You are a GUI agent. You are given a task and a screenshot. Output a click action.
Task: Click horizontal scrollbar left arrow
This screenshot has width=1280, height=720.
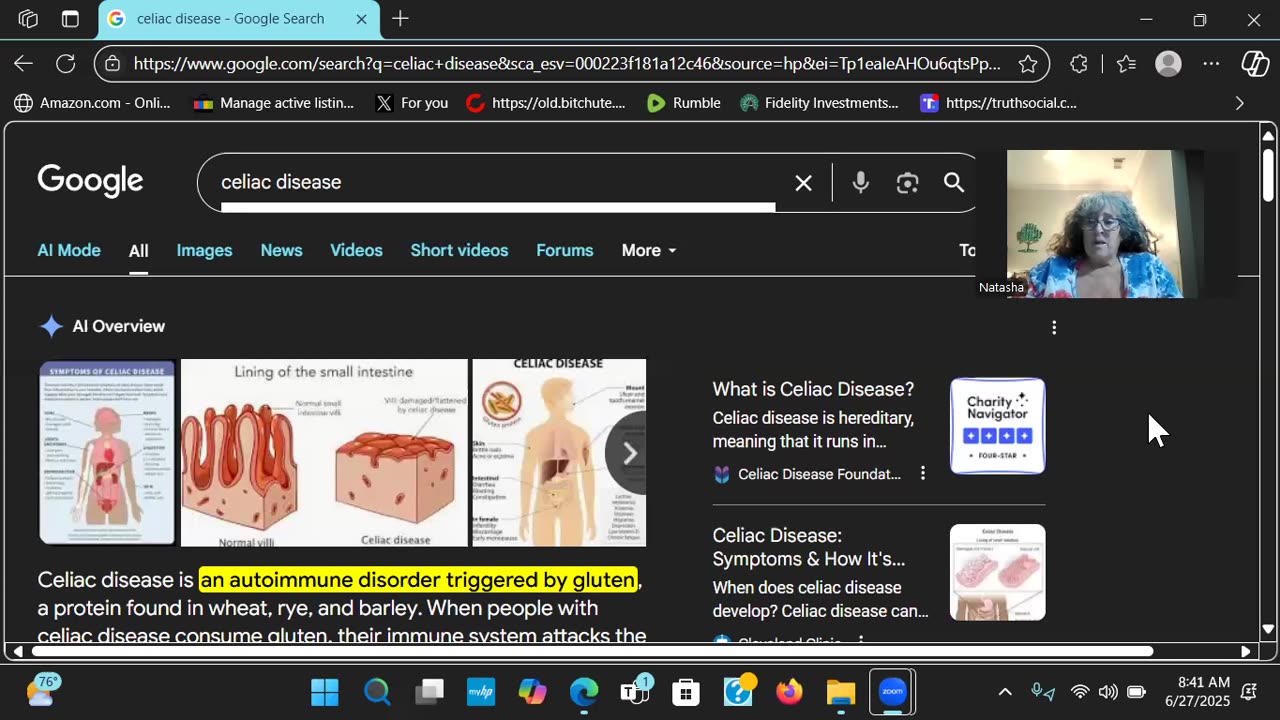point(17,651)
